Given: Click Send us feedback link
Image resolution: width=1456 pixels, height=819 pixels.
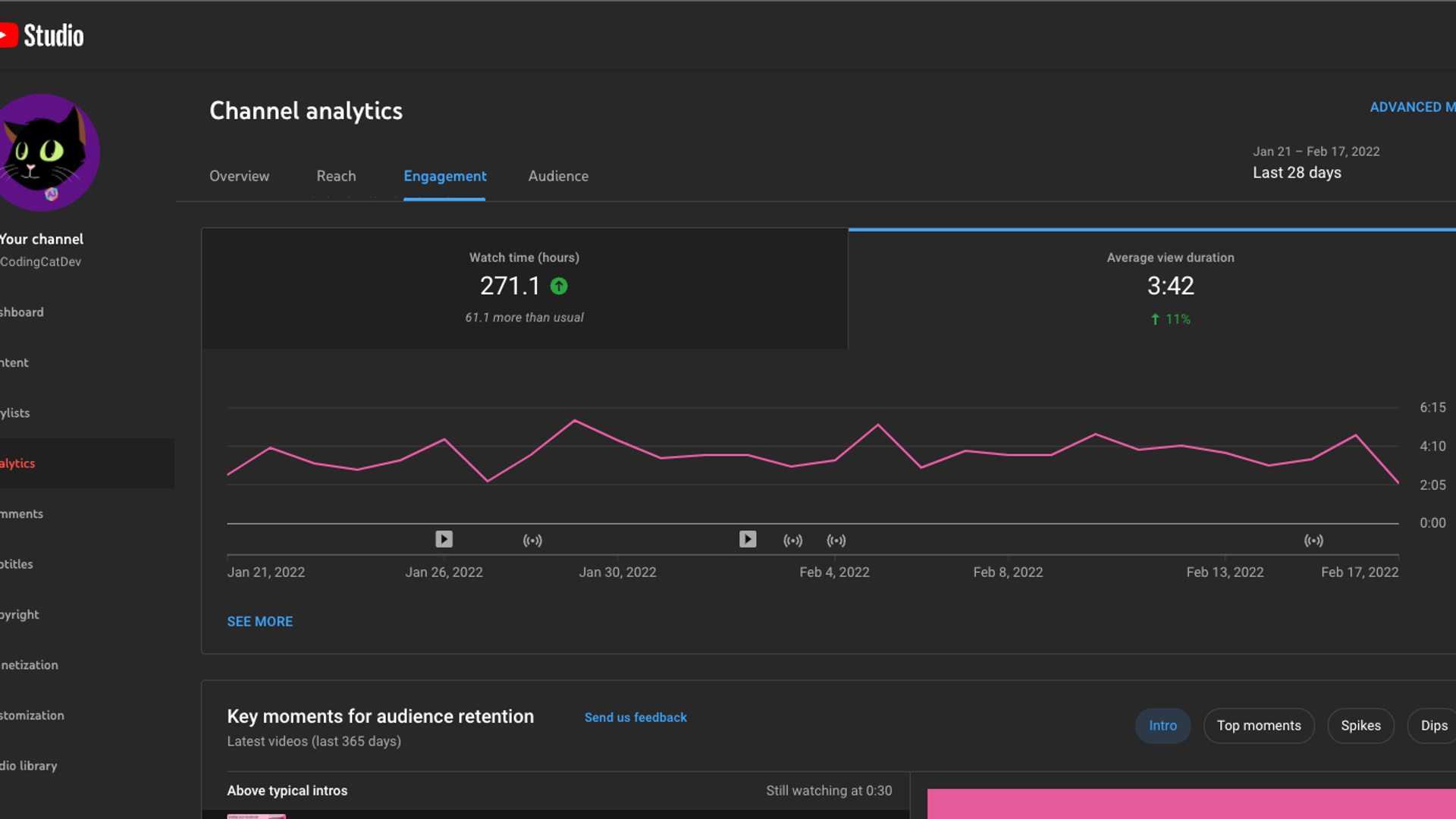Looking at the screenshot, I should [x=635, y=717].
